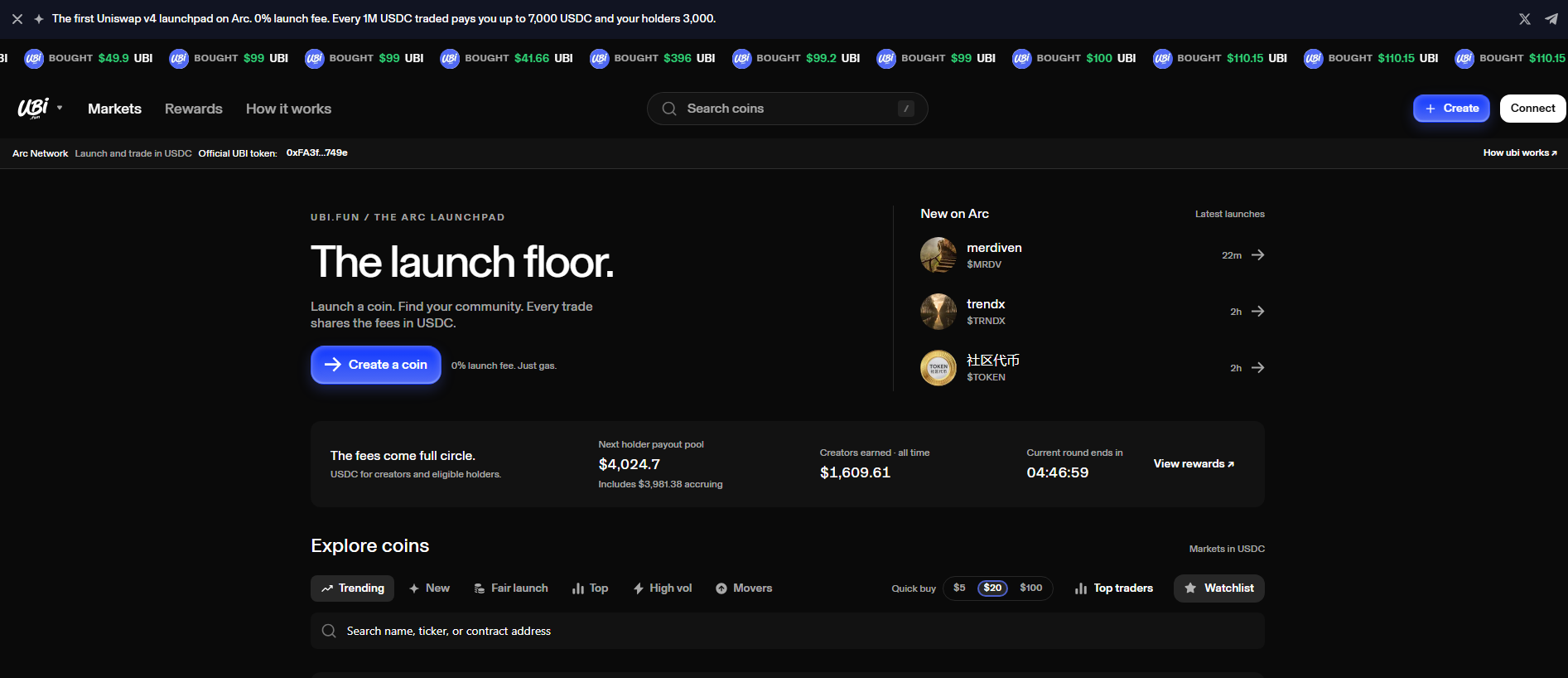Click the BOUGHT $396 UBI ticker item
The height and width of the screenshot is (678, 1568).
point(653,58)
